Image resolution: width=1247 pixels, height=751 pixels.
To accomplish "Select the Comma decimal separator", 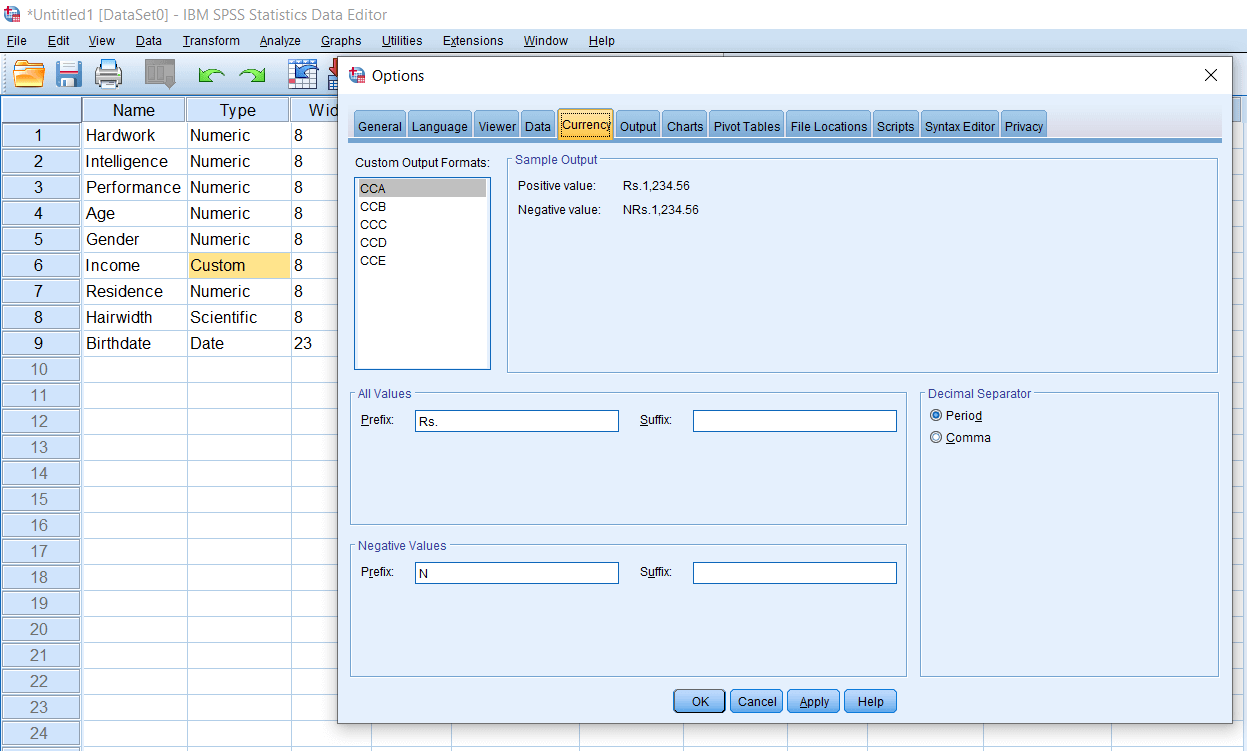I will 936,438.
